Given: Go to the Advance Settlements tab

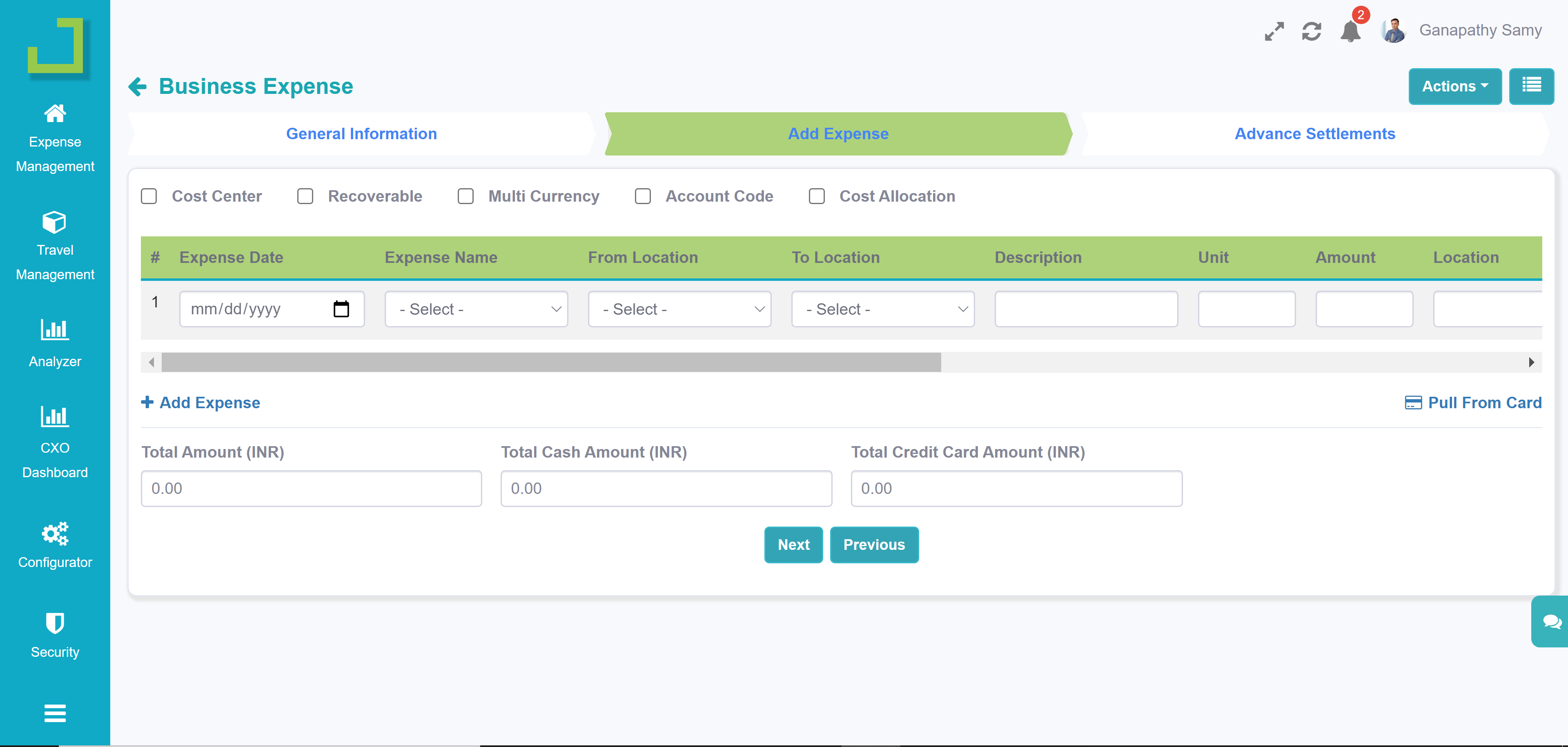Looking at the screenshot, I should [x=1315, y=134].
